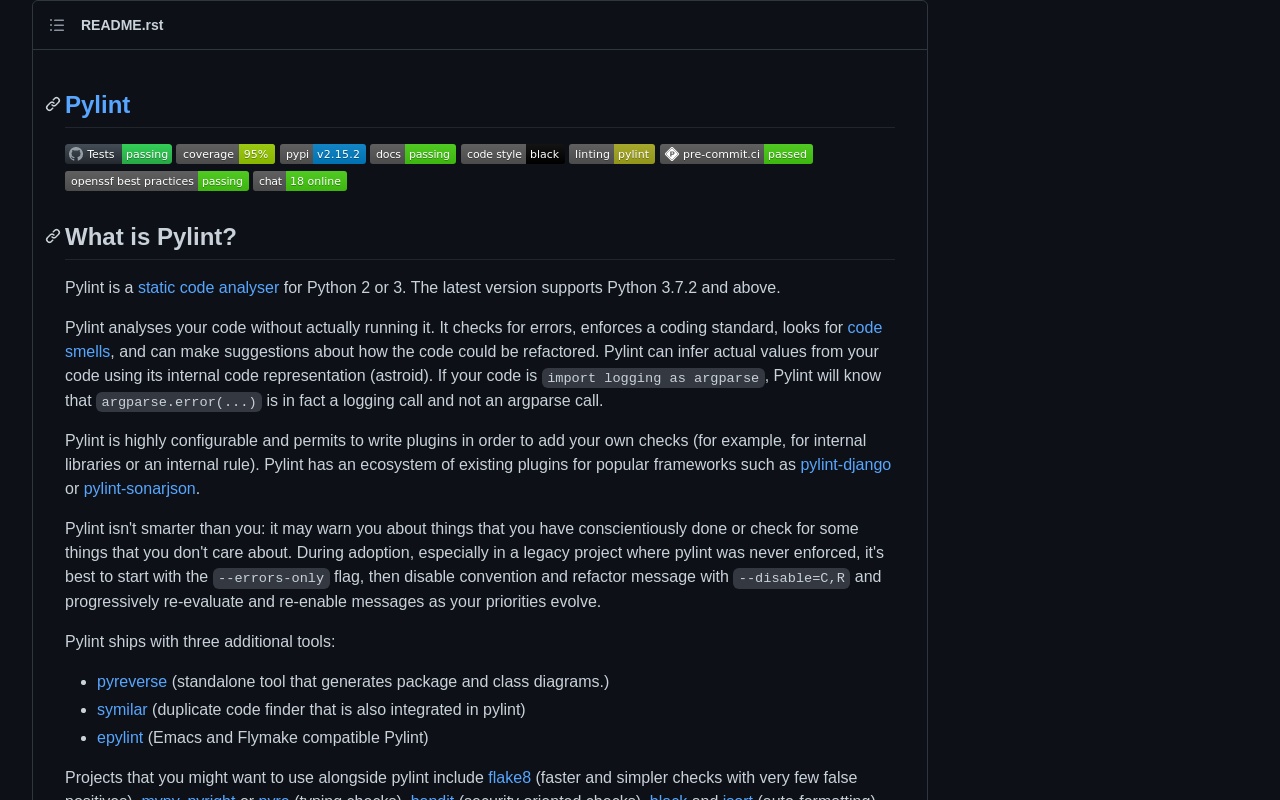Open the README table of contents icon

pyautogui.click(x=57, y=25)
